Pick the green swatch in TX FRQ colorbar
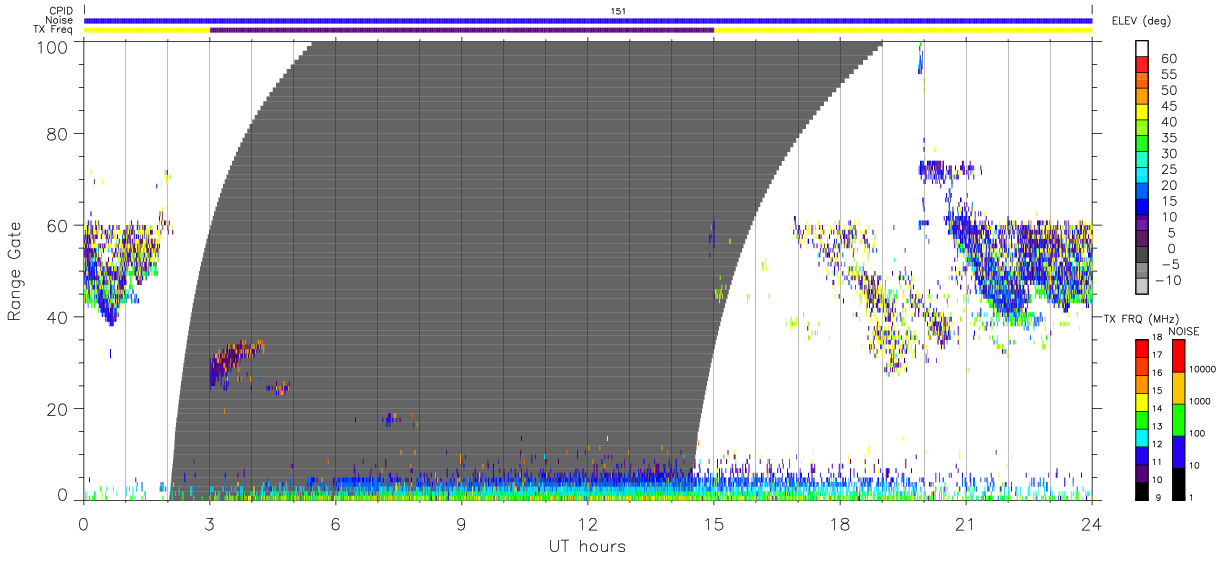Screen dimensions: 1228x567 point(1141,418)
